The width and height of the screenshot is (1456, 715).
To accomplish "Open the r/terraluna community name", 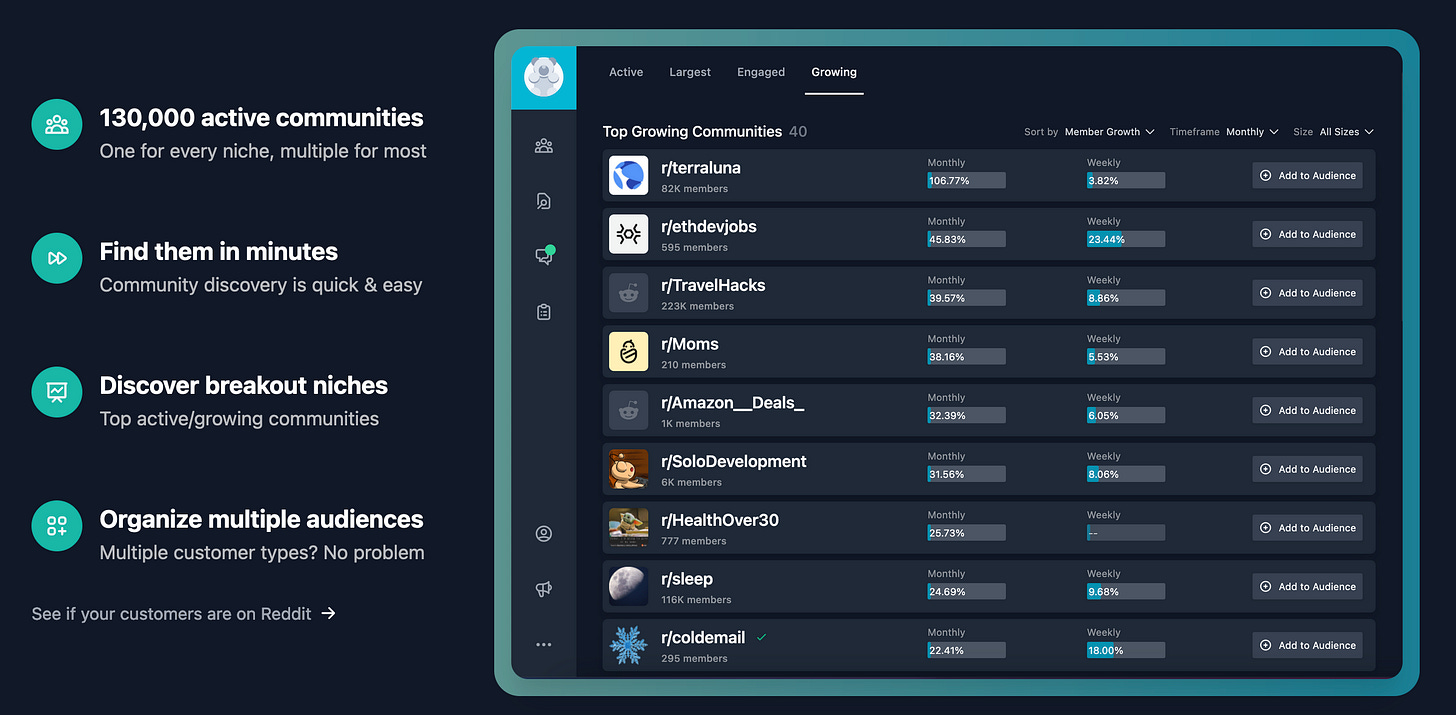I will click(701, 168).
